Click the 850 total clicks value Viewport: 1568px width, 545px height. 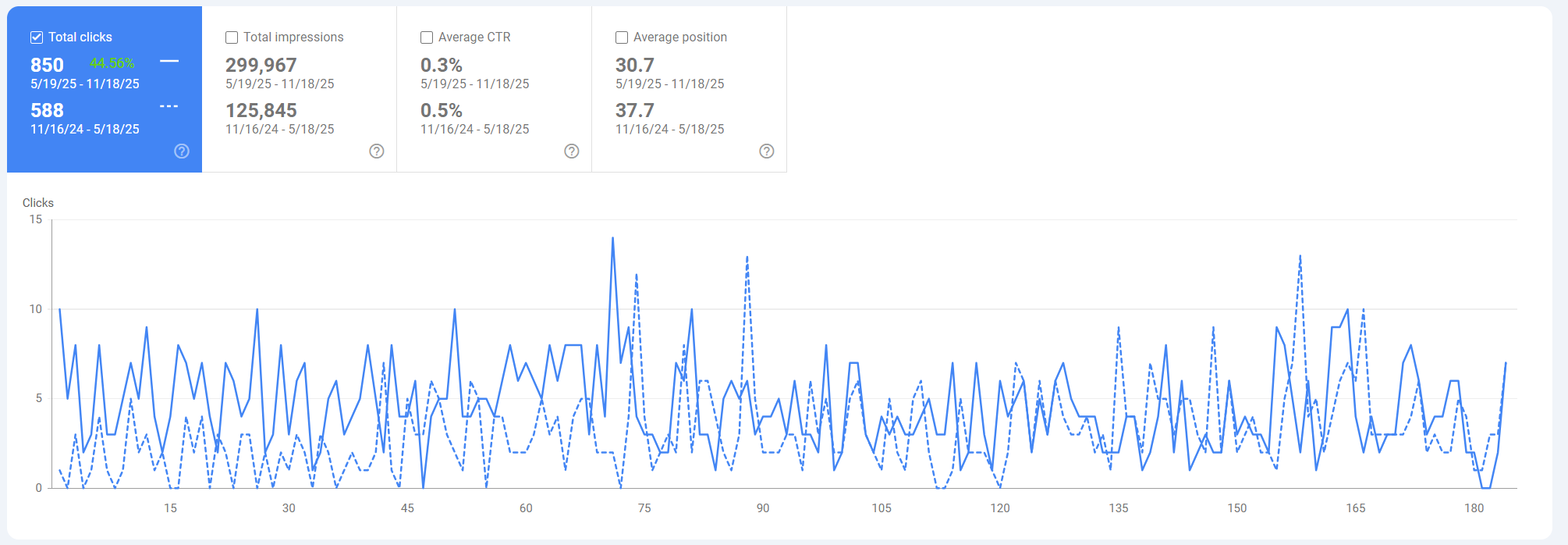[47, 65]
